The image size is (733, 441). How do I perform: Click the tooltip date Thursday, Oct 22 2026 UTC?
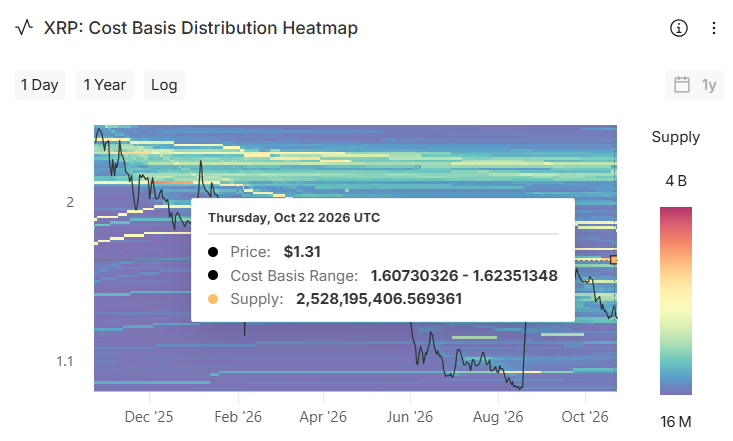pos(294,218)
